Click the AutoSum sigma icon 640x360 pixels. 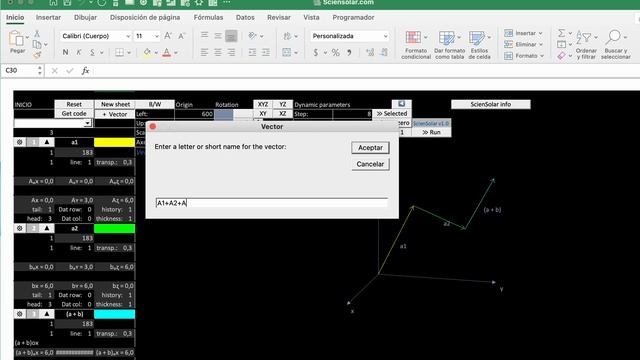click(x=562, y=33)
